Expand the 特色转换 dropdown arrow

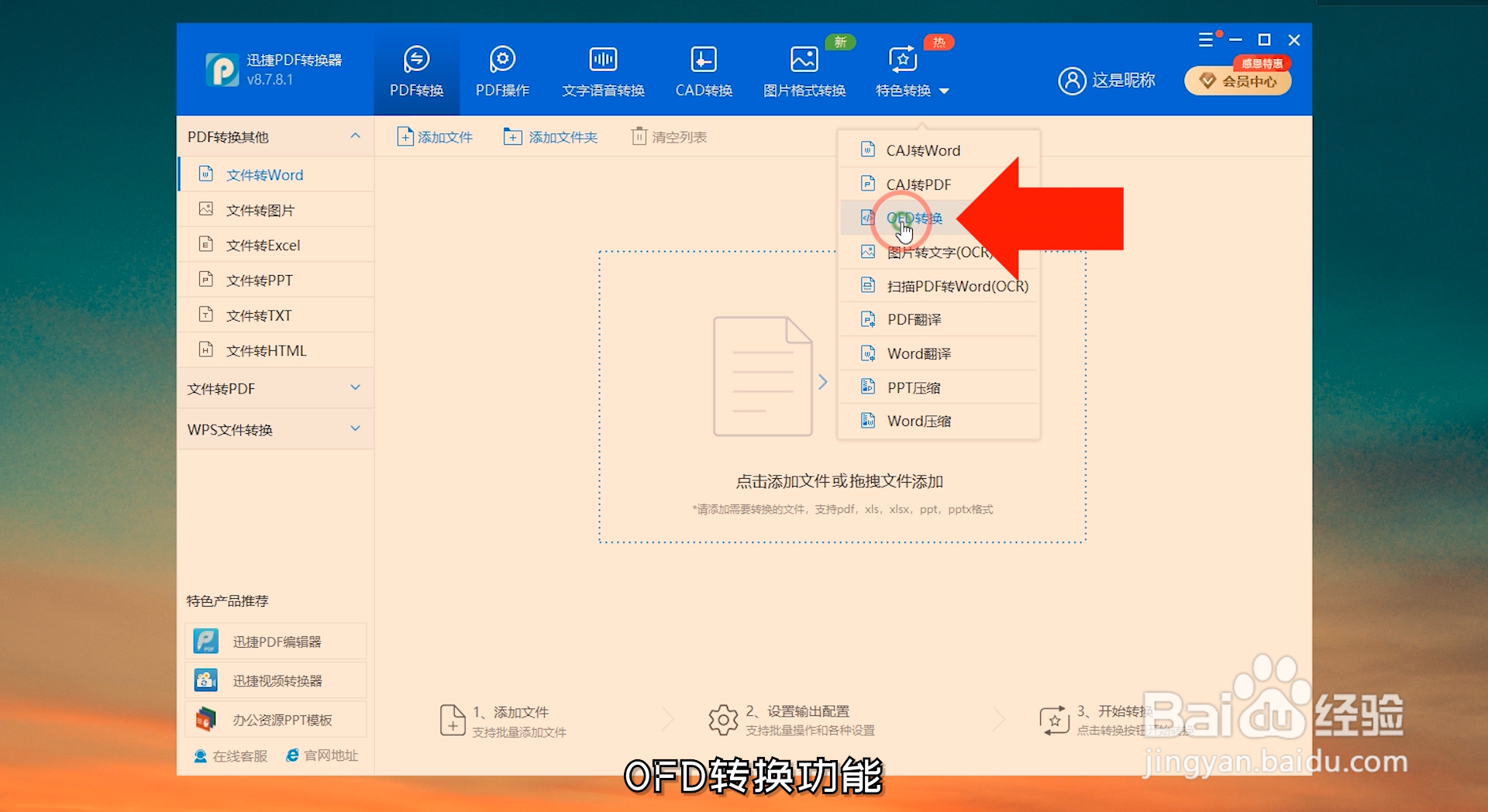tap(944, 91)
